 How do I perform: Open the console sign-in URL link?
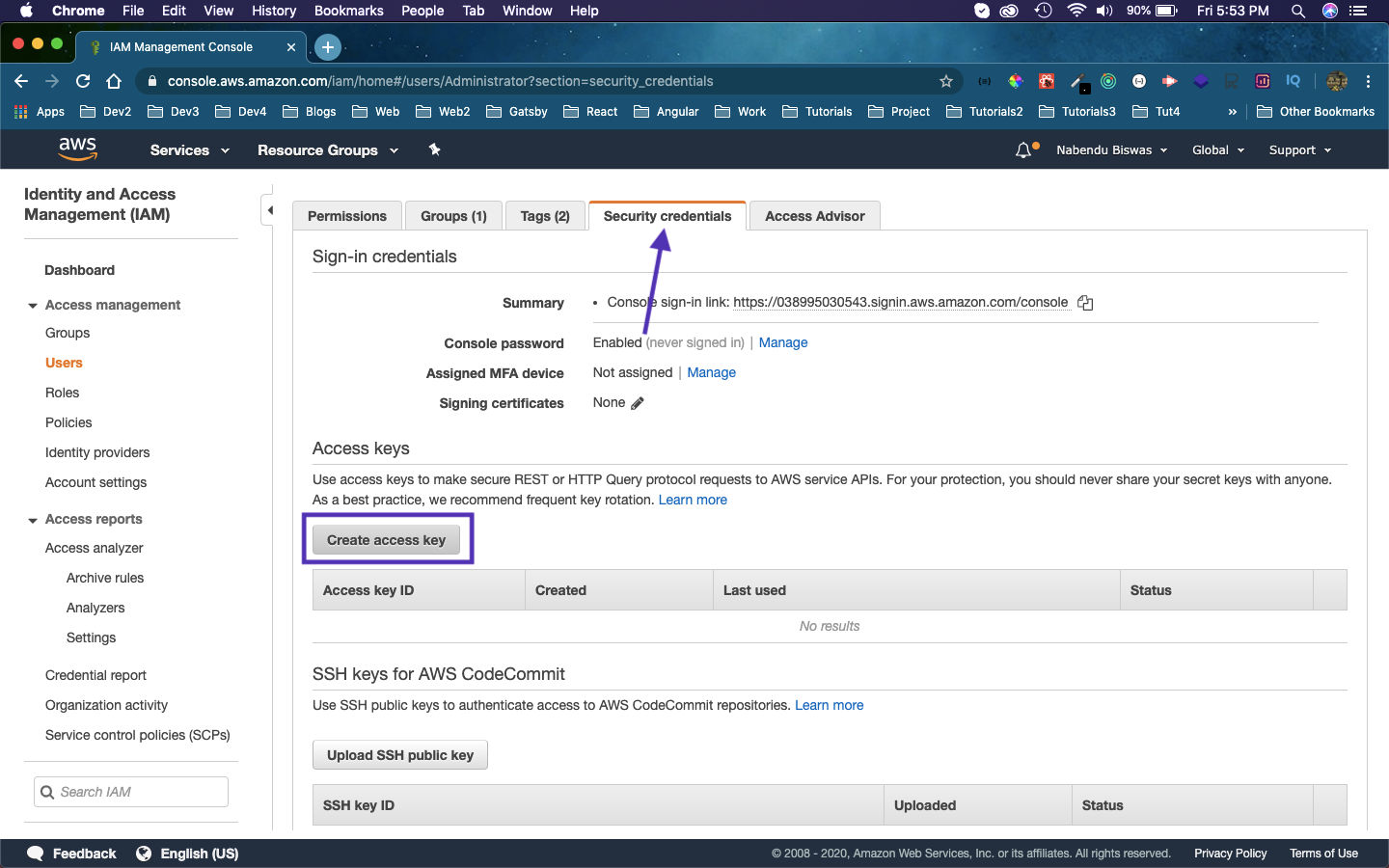point(901,302)
